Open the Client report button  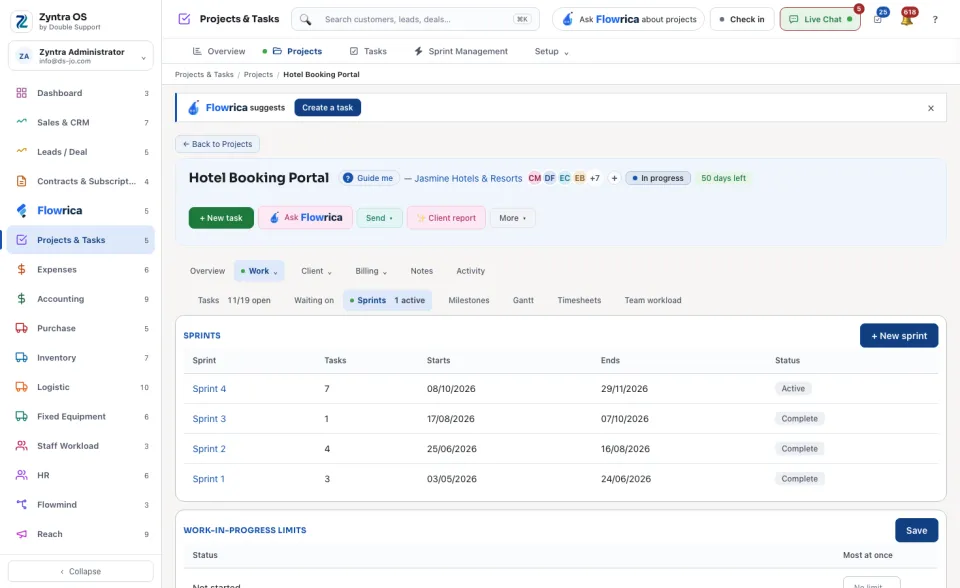(446, 218)
